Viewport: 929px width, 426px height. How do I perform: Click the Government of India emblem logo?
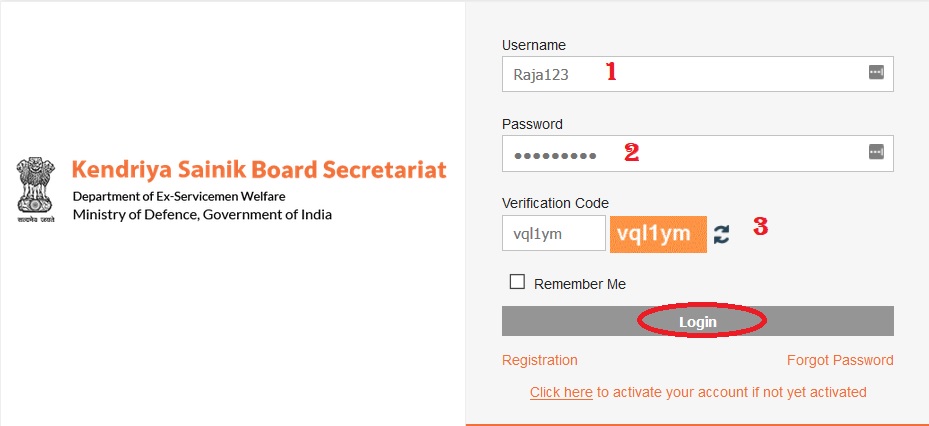point(36,190)
